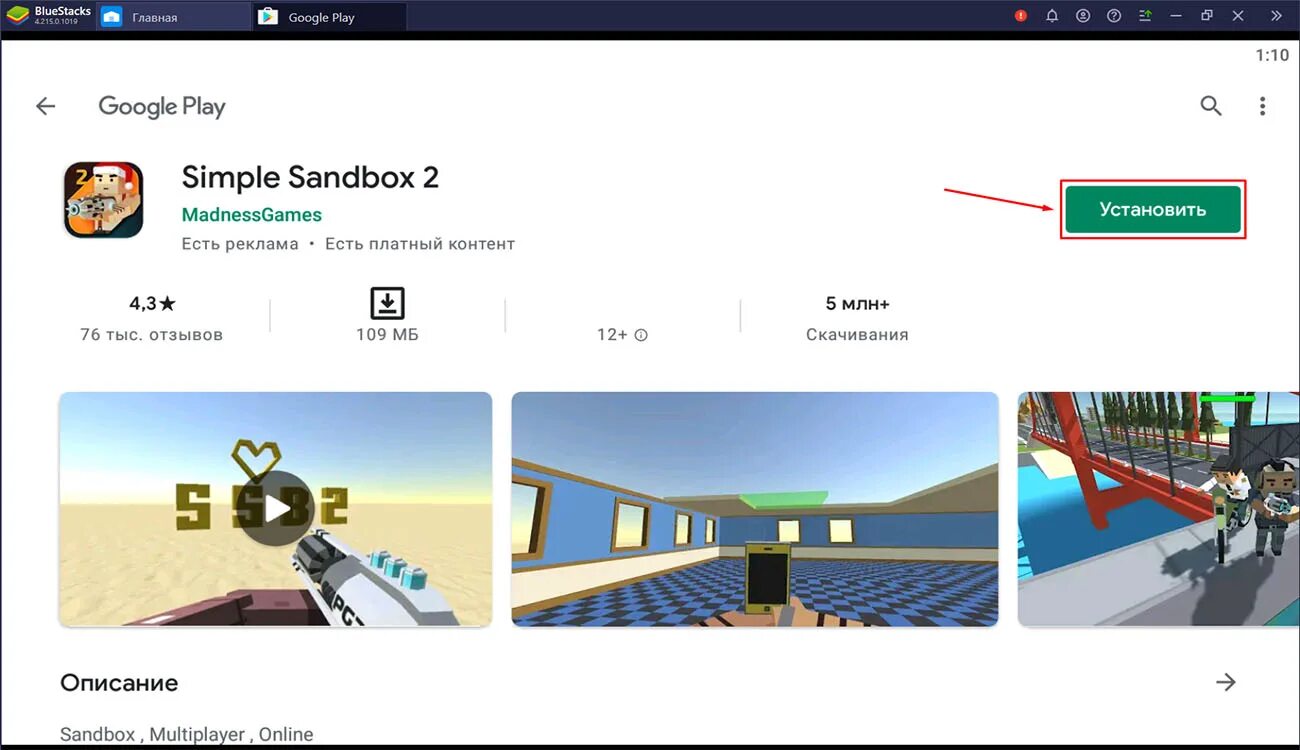The height and width of the screenshot is (750, 1300).
Task: Click the Описание heading
Action: pyautogui.click(x=119, y=683)
